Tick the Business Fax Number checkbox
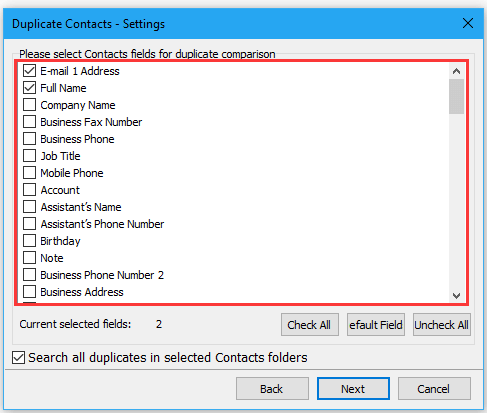 coord(29,122)
